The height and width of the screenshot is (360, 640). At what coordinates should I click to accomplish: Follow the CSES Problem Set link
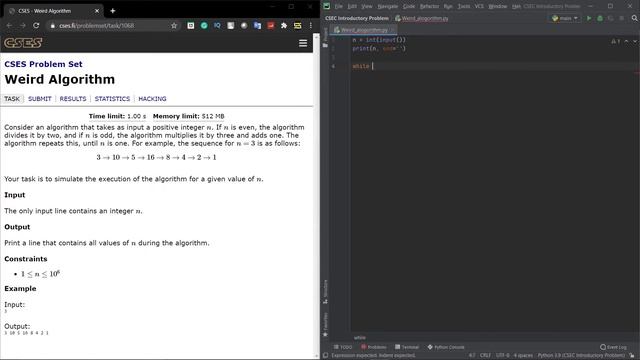(43, 64)
